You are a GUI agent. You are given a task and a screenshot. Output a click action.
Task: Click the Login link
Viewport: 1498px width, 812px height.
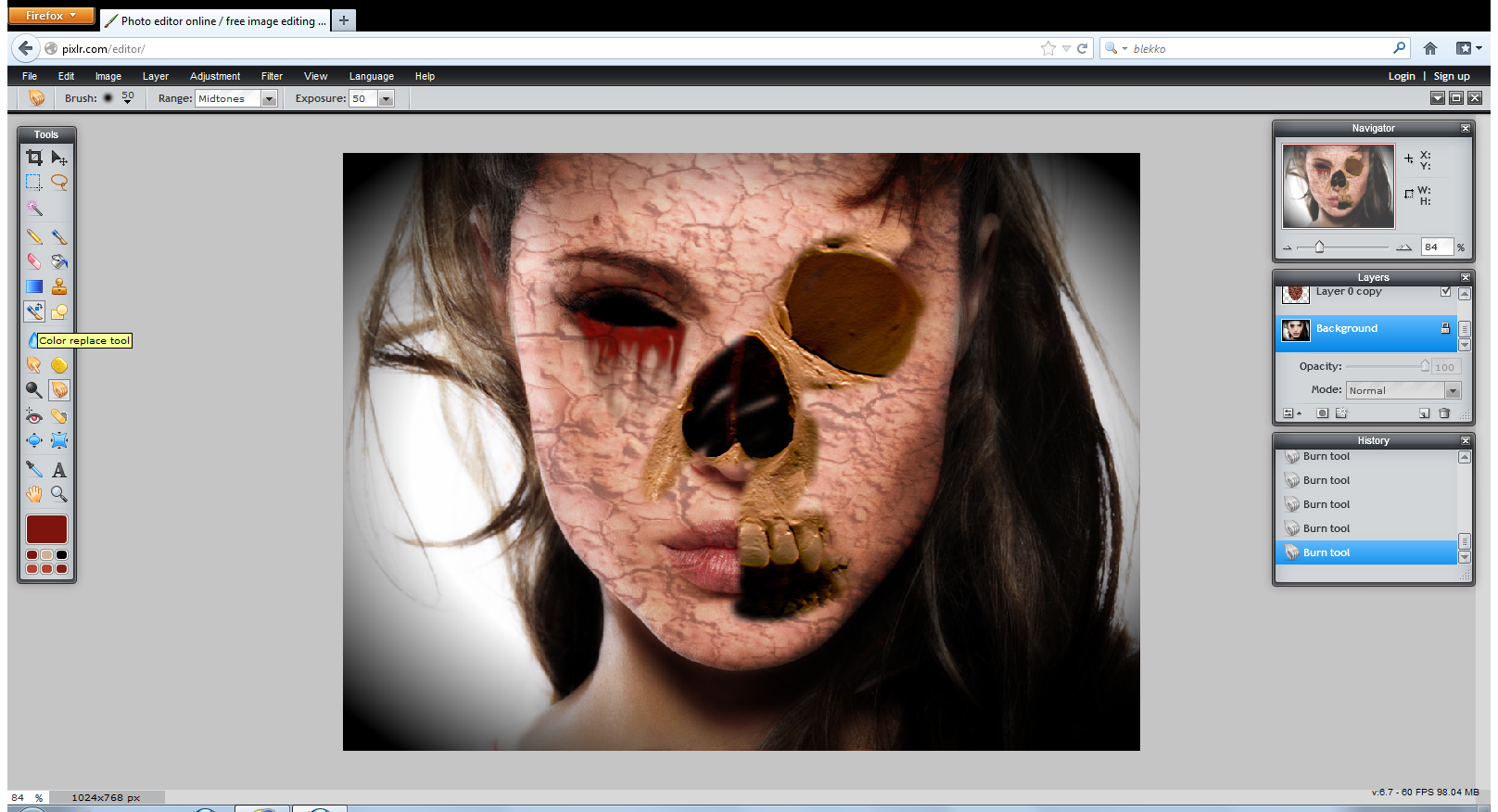(1402, 76)
